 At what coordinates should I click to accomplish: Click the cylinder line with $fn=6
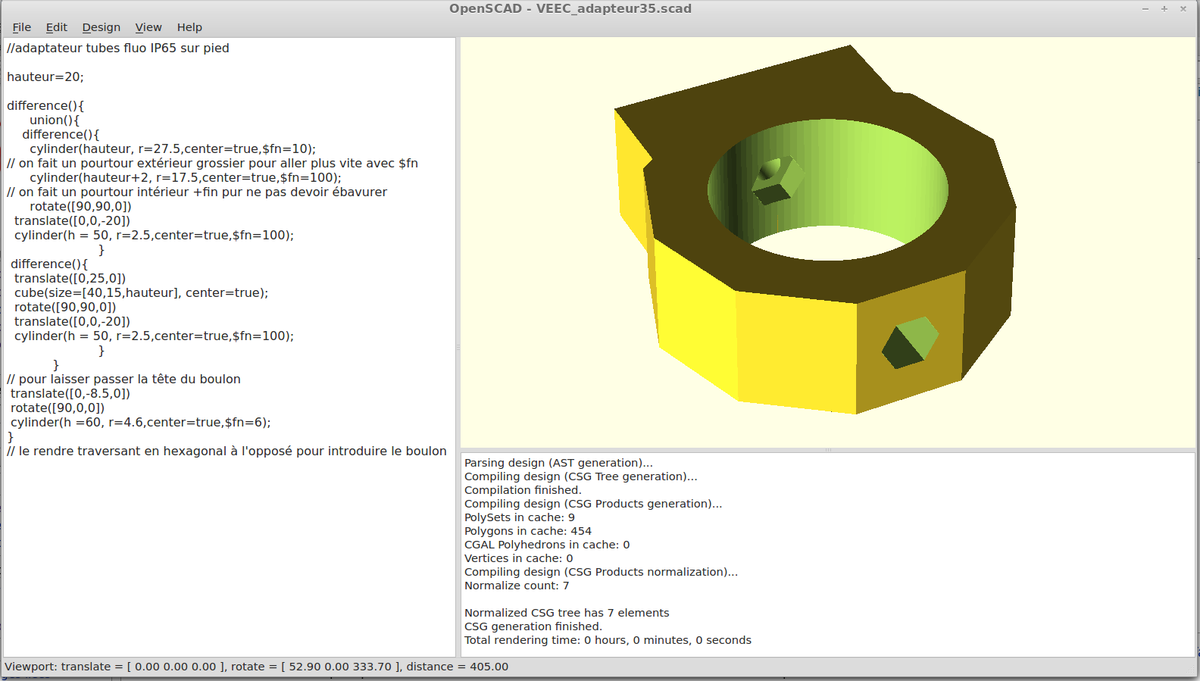click(140, 423)
